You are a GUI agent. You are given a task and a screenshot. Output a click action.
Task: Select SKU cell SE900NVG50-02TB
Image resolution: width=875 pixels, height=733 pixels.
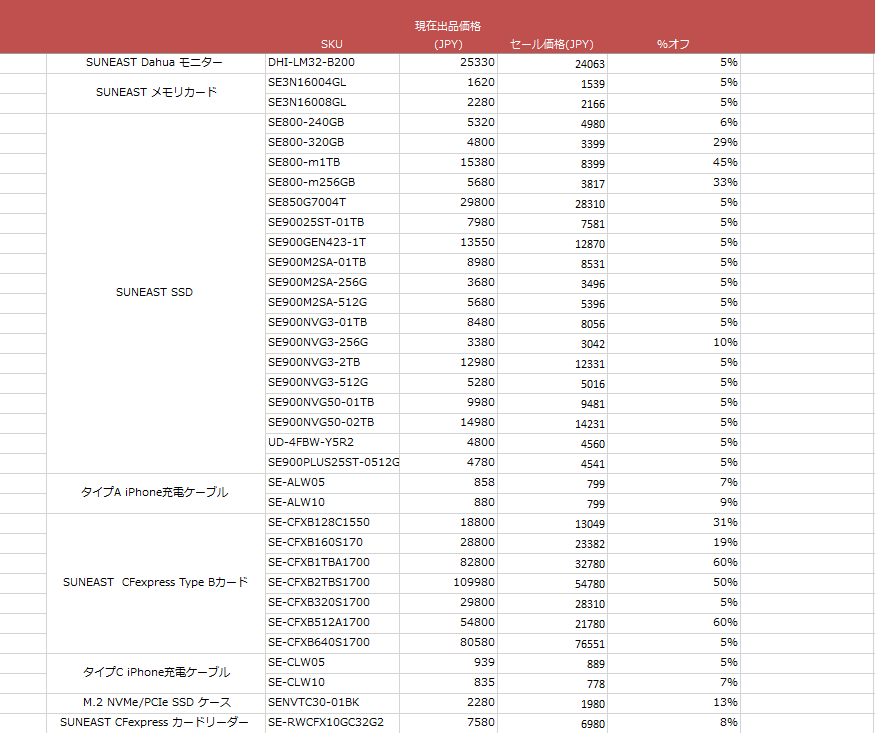(333, 423)
